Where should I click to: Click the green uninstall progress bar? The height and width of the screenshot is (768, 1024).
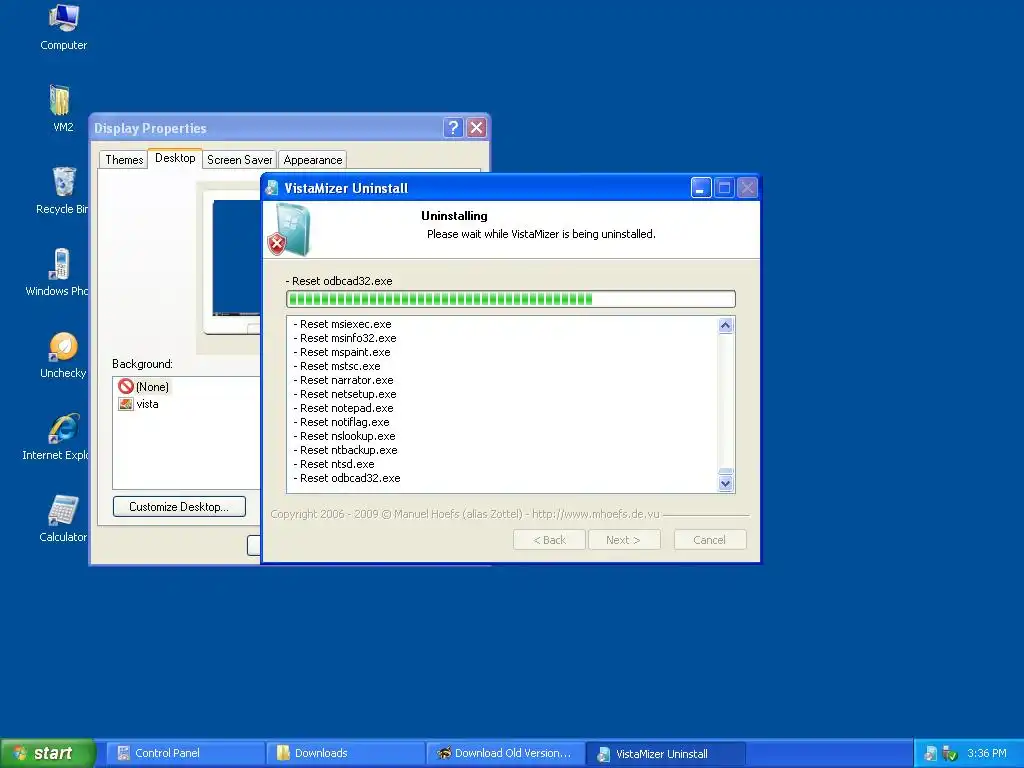coord(511,299)
